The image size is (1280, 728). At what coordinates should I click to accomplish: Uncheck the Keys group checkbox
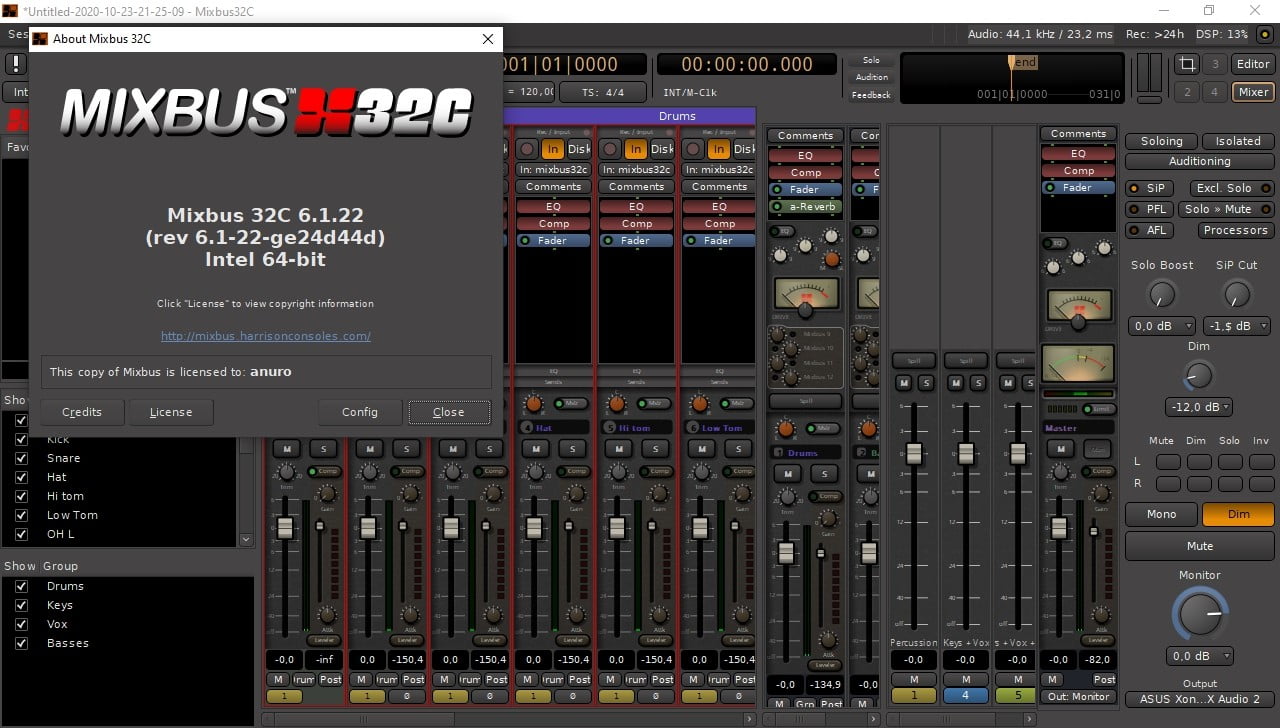tap(21, 605)
